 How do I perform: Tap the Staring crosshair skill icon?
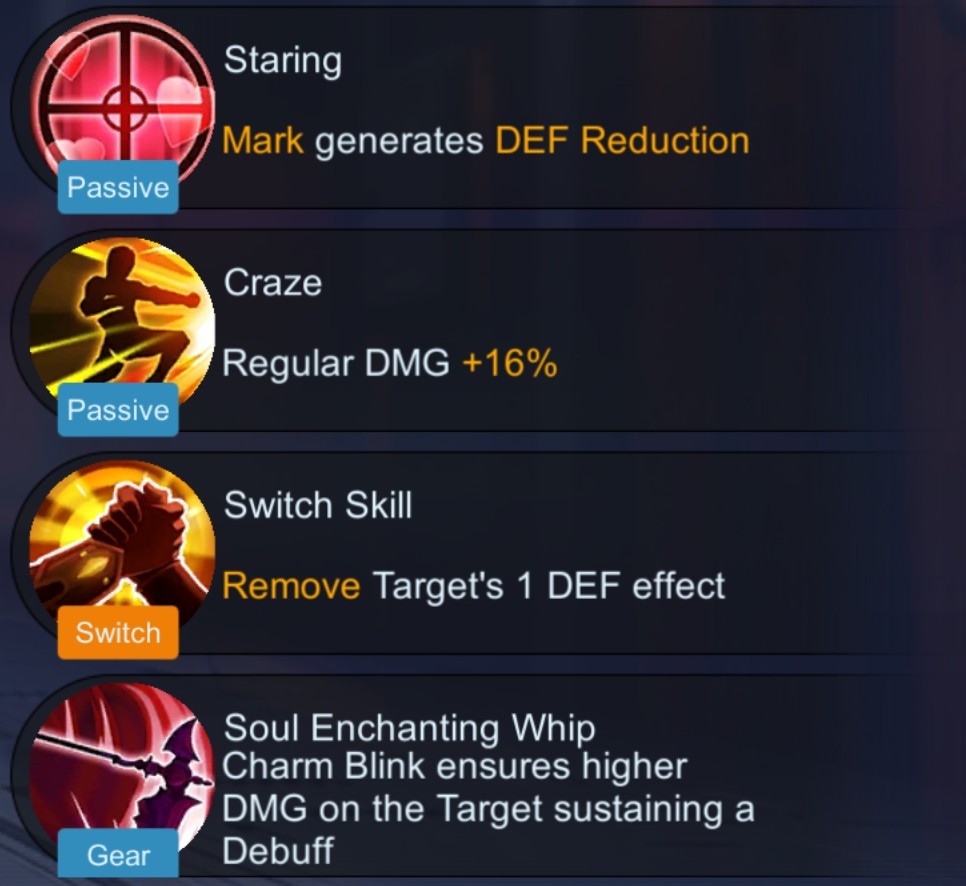coord(122,102)
